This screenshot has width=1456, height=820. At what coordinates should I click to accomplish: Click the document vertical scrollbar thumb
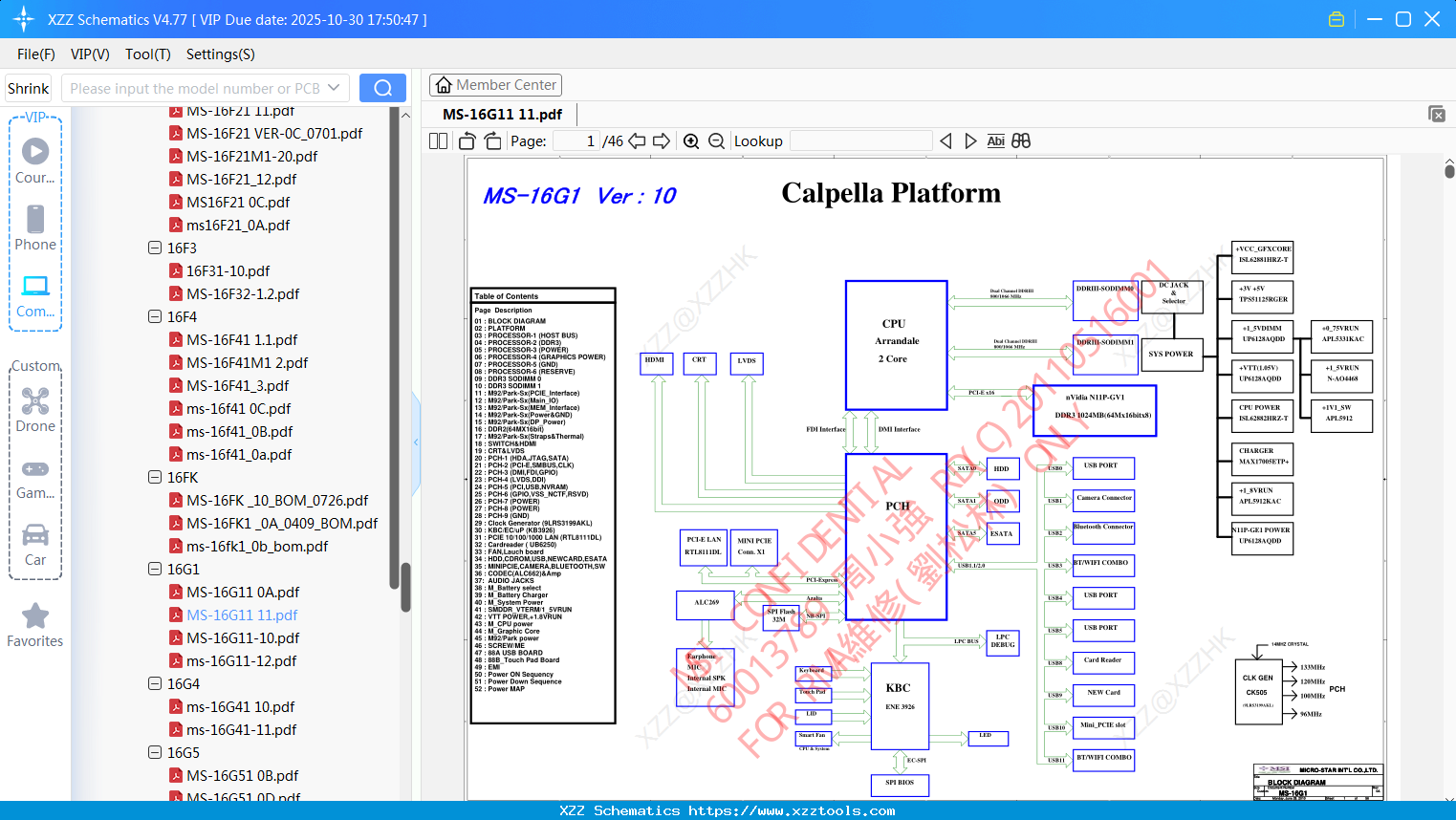pos(1449,171)
